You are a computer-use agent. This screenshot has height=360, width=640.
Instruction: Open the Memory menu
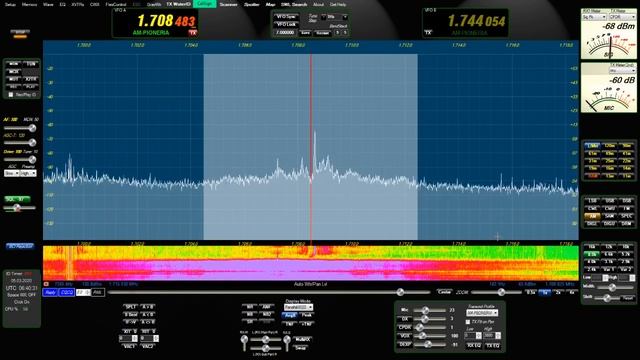pyautogui.click(x=29, y=4)
